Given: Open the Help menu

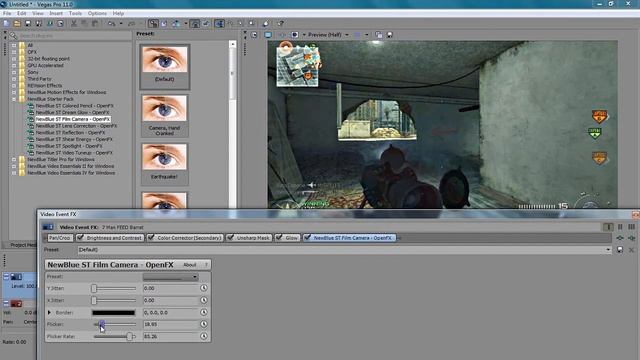Looking at the screenshot, I should 118,13.
